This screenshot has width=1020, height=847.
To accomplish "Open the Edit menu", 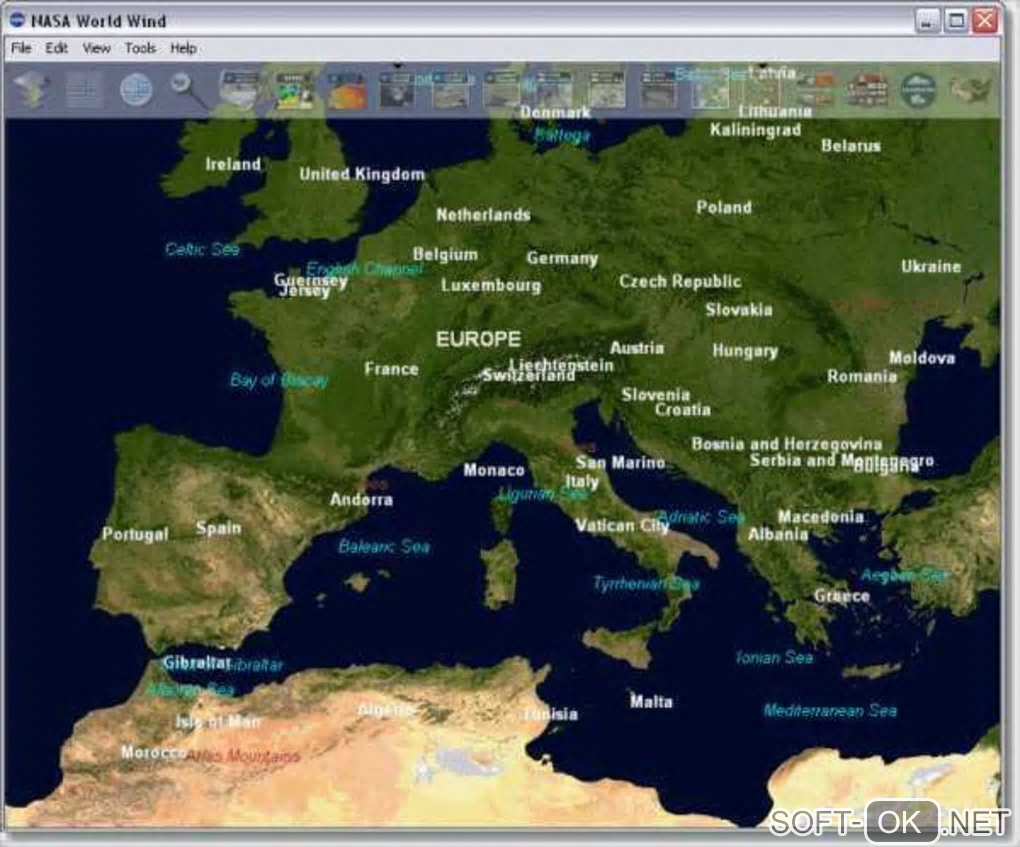I will [57, 48].
